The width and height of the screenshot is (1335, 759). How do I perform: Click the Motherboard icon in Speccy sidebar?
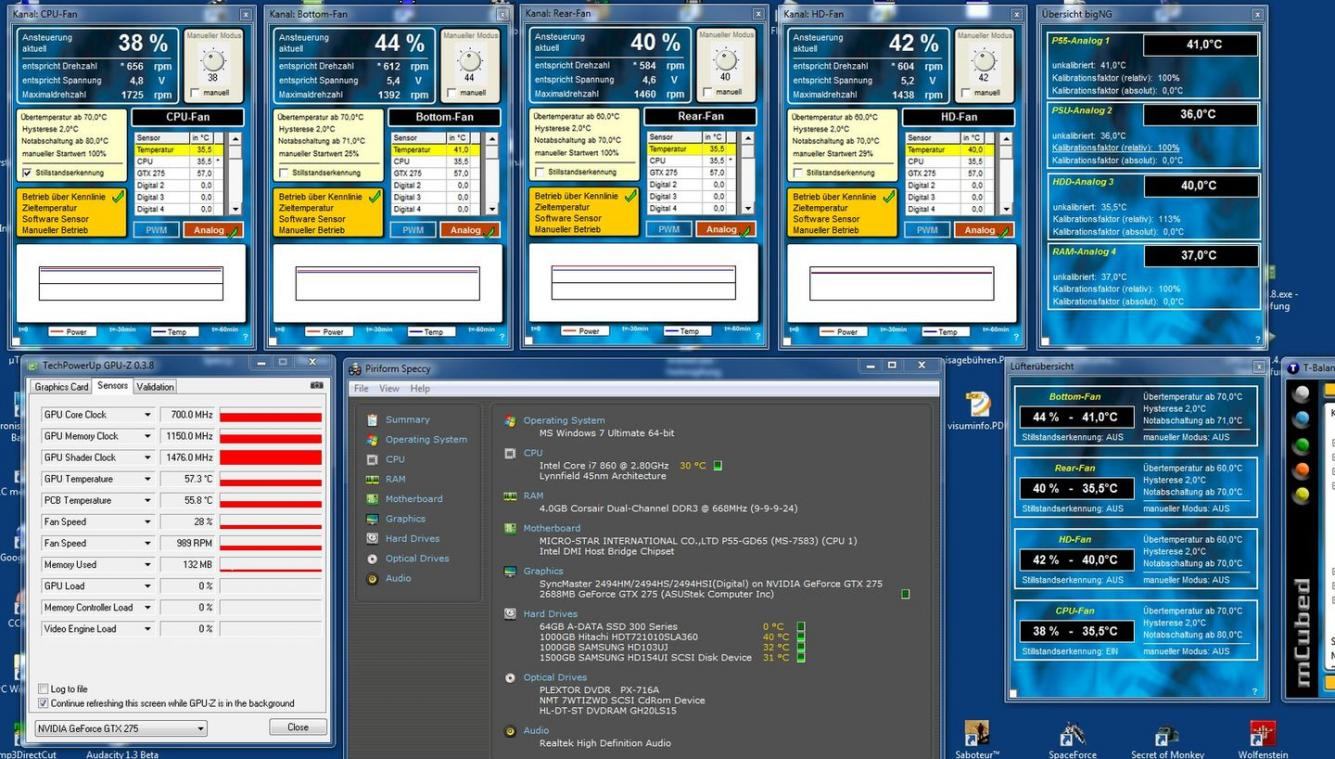(x=373, y=499)
